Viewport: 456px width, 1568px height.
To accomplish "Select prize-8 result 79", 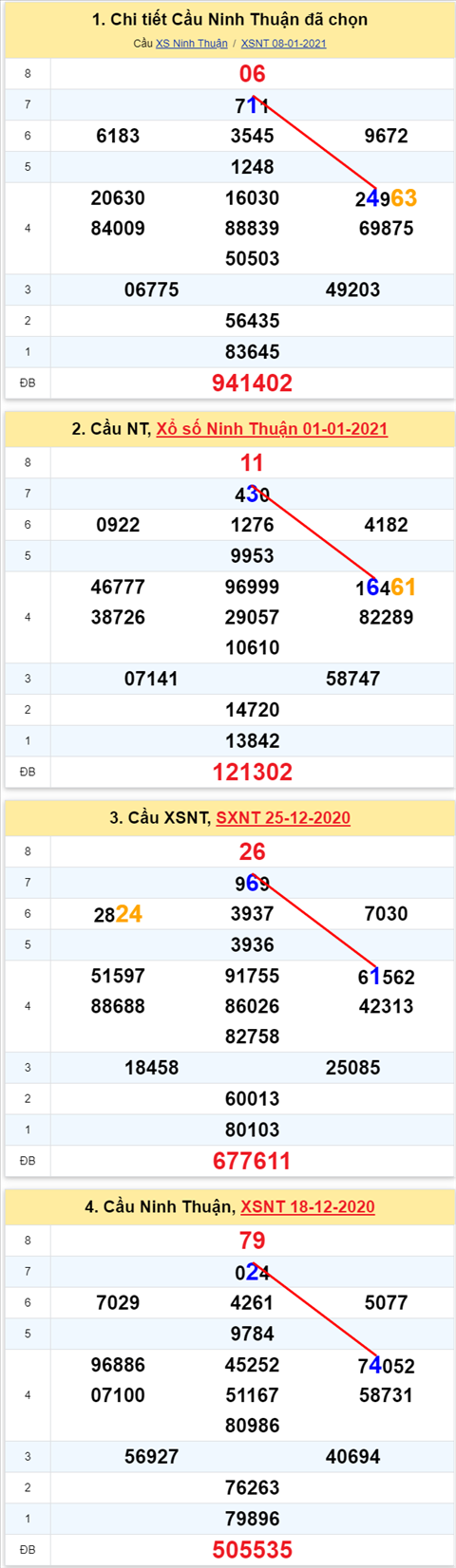I will click(253, 1241).
